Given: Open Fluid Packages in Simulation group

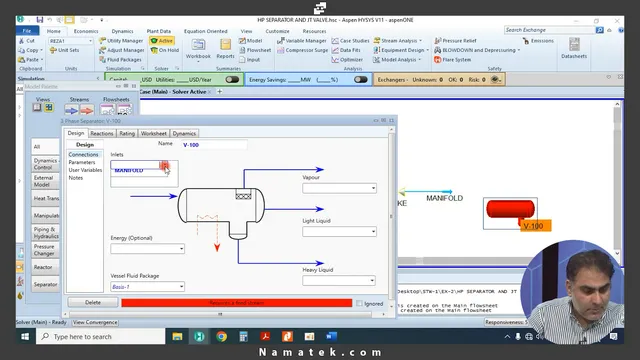Looking at the screenshot, I should click(121, 60).
